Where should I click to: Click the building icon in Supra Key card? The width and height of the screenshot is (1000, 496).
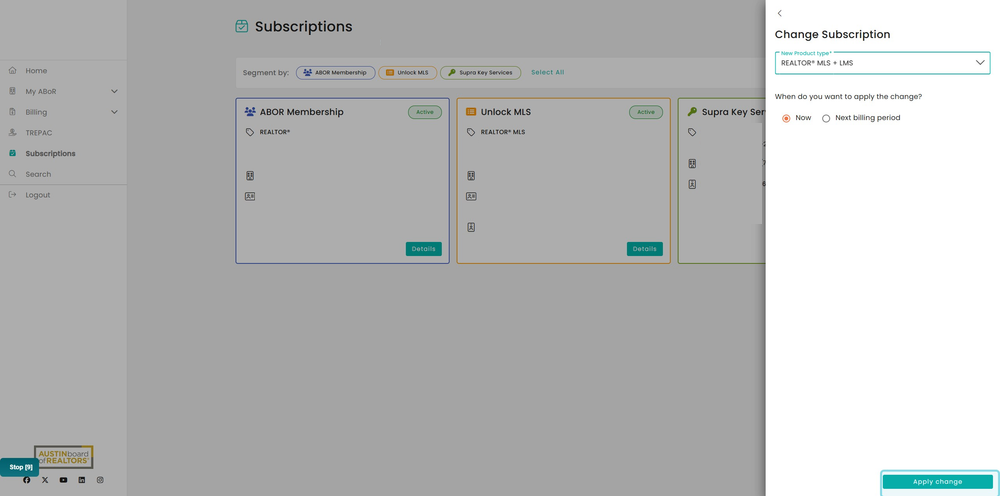tap(693, 164)
